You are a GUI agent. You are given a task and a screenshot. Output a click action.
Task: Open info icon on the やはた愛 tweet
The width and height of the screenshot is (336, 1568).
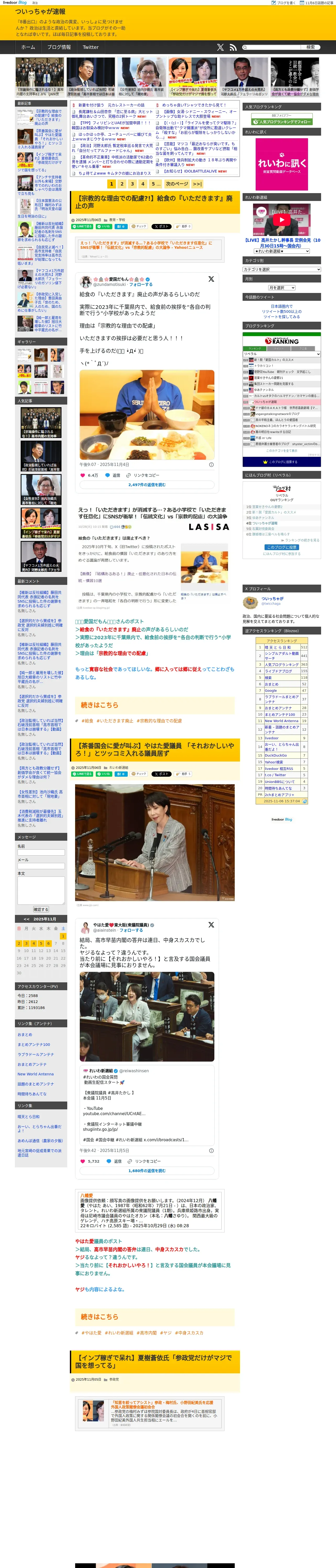click(212, 1150)
